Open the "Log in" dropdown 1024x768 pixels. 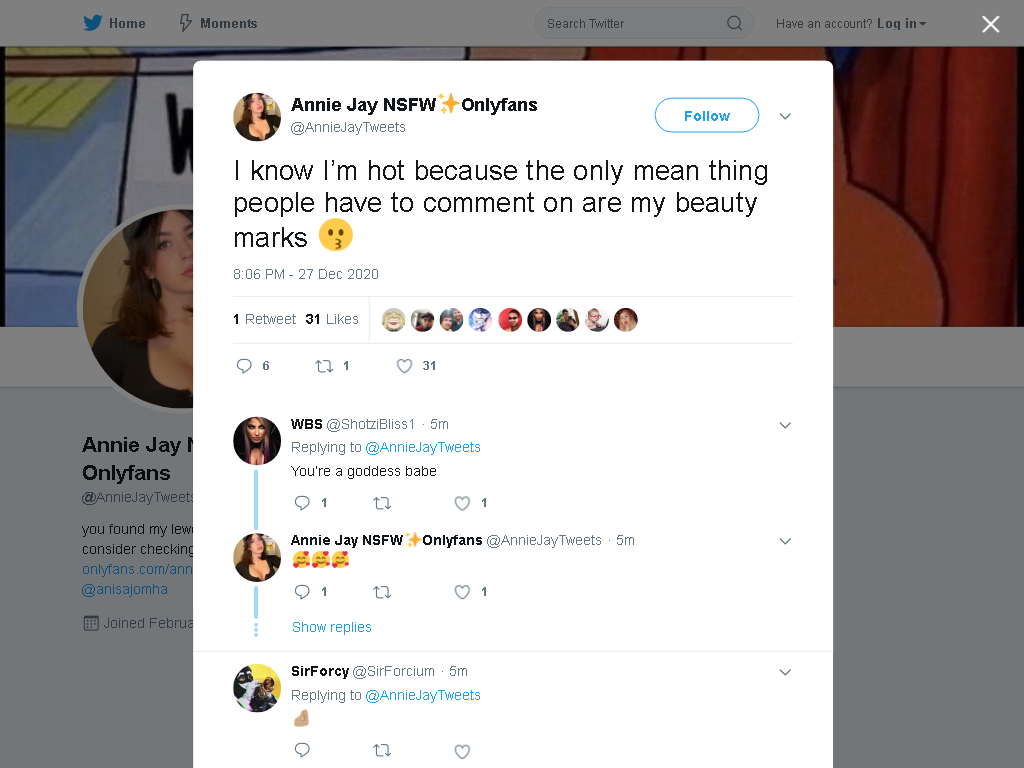pyautogui.click(x=901, y=24)
